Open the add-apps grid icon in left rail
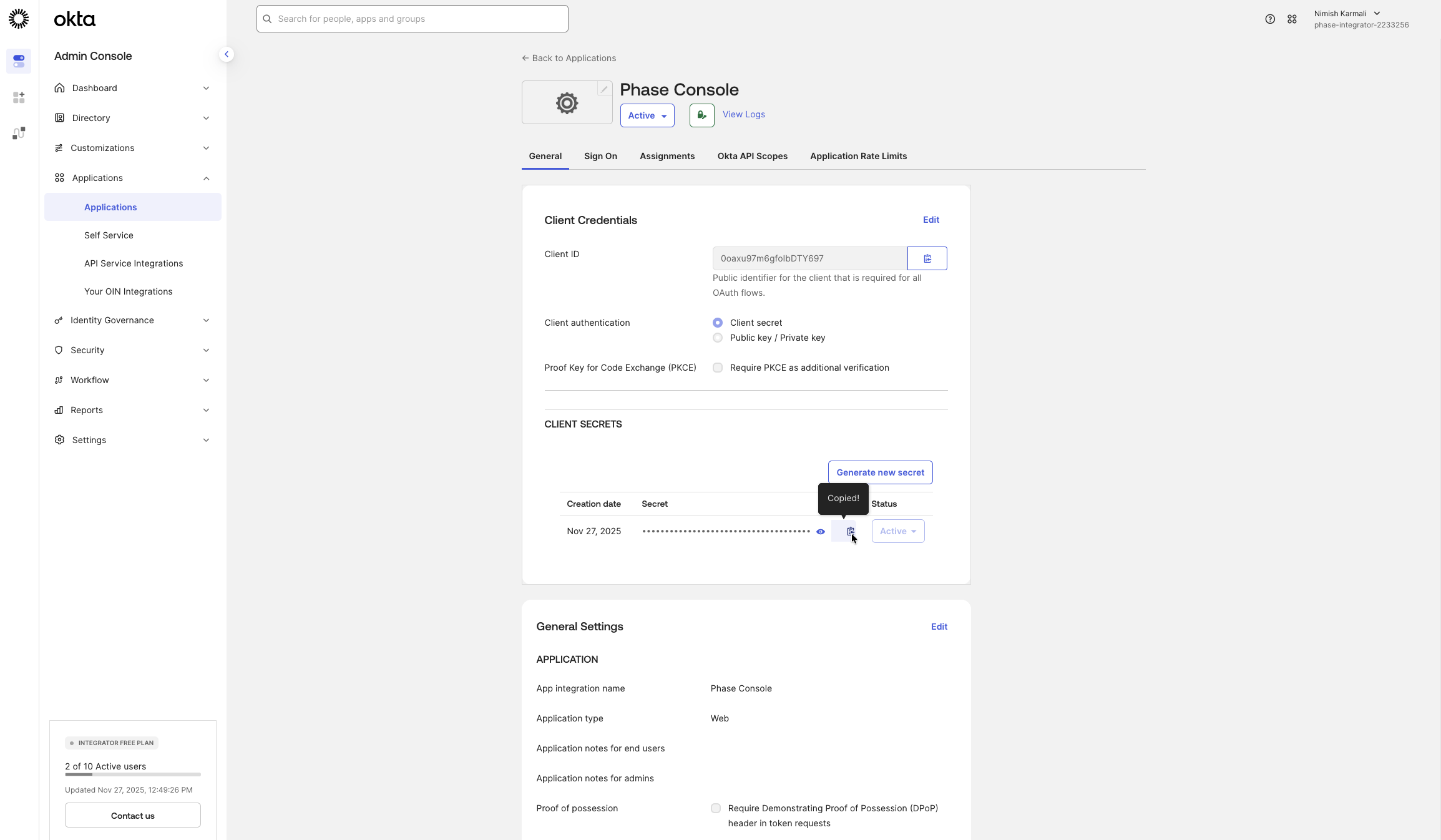The height and width of the screenshot is (840, 1441). [19, 97]
